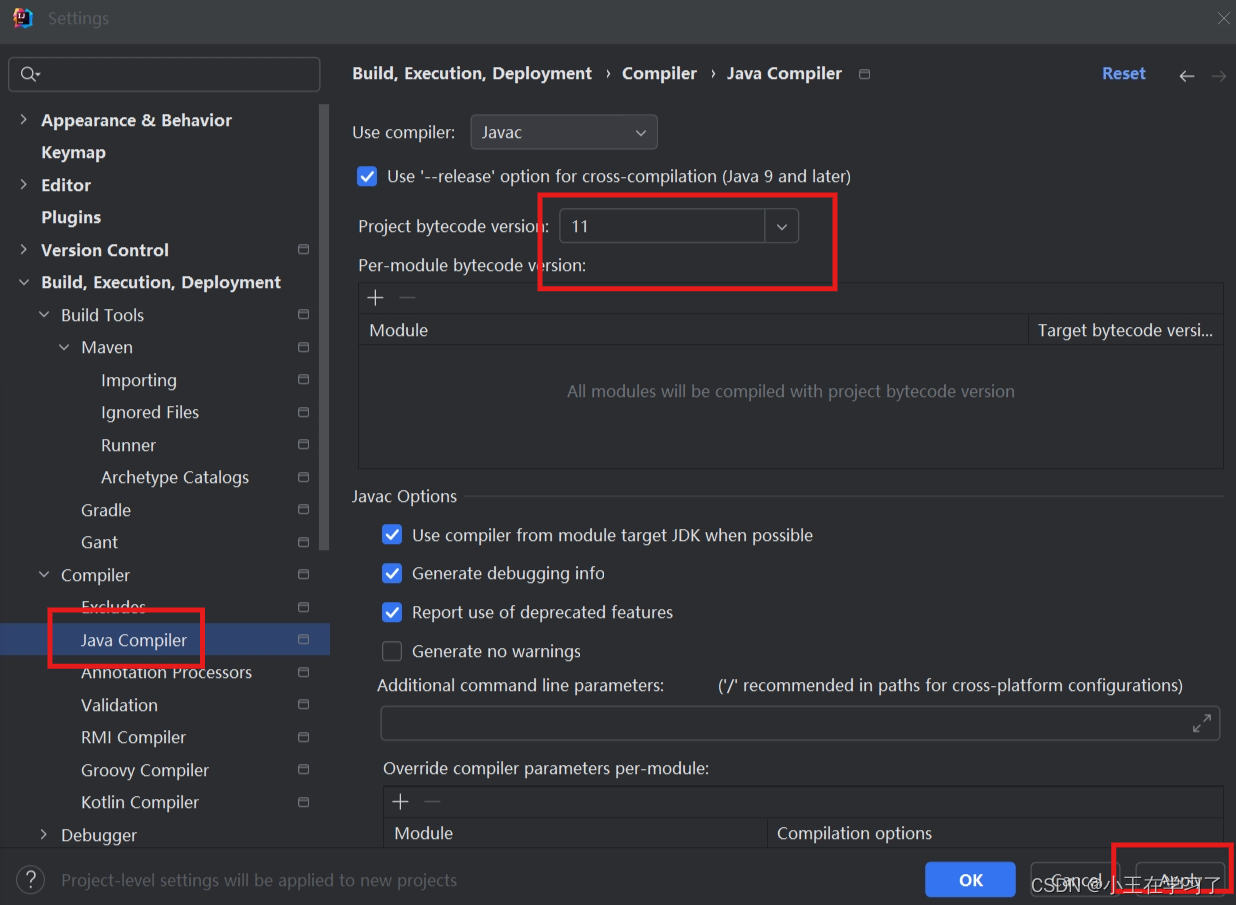The image size is (1236, 905).
Task: Click the OK button
Action: [970, 880]
